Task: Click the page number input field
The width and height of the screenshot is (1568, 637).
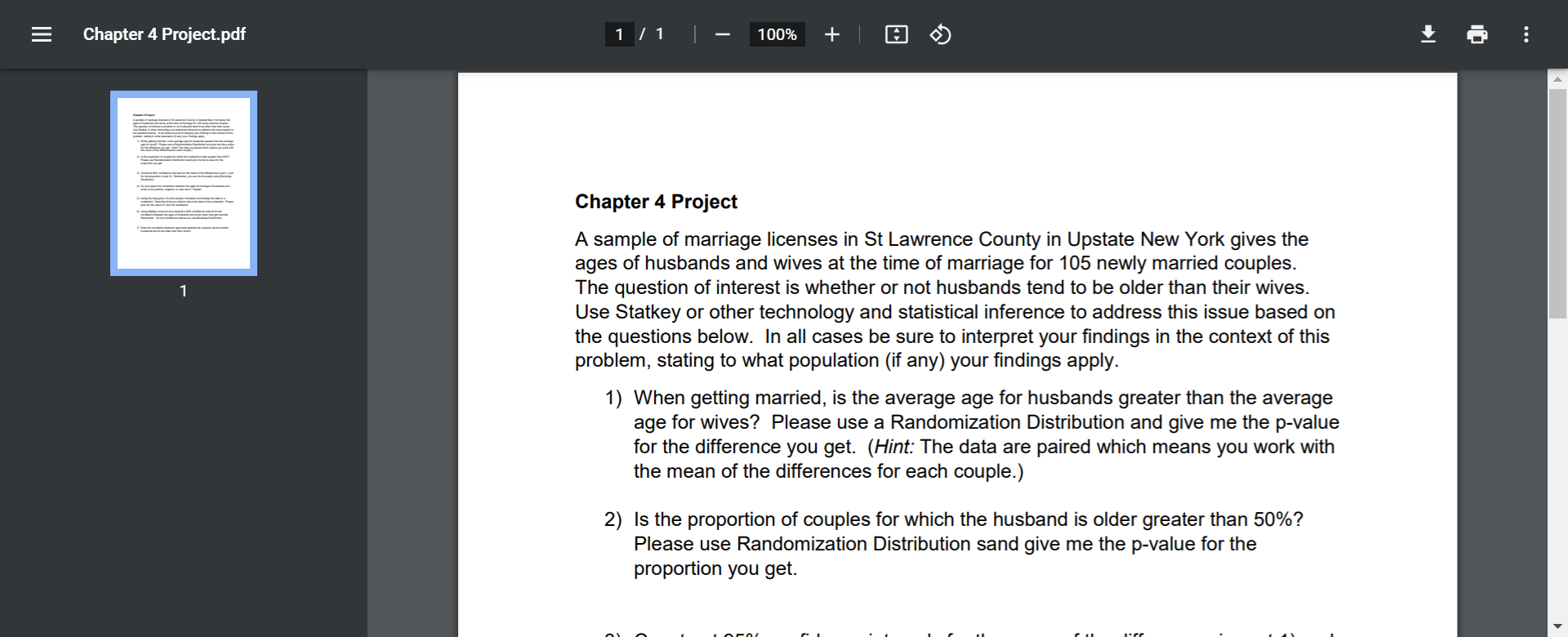Action: pos(620,34)
